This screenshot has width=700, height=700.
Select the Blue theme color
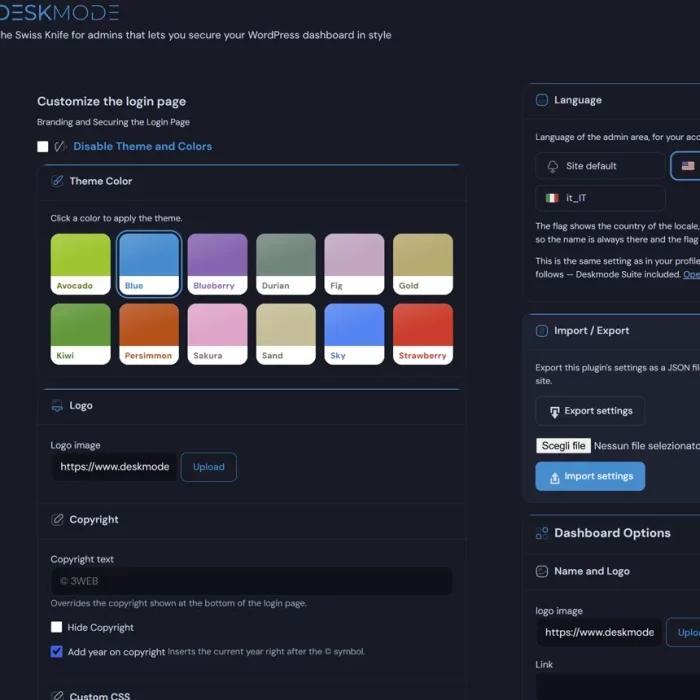click(x=149, y=264)
